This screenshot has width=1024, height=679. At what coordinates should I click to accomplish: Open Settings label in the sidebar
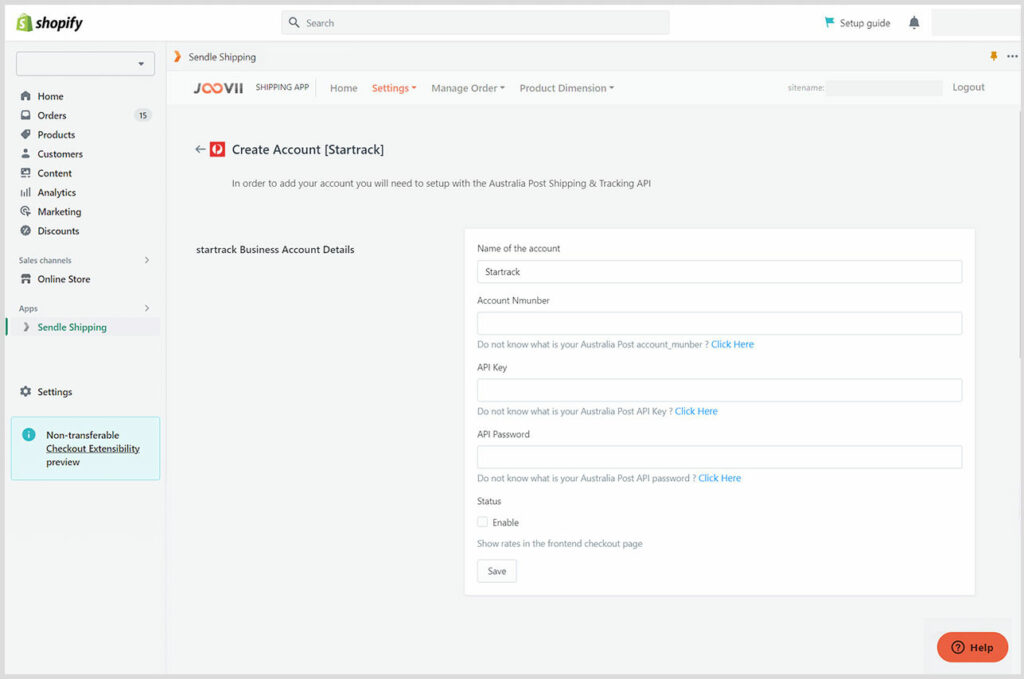pyautogui.click(x=55, y=392)
